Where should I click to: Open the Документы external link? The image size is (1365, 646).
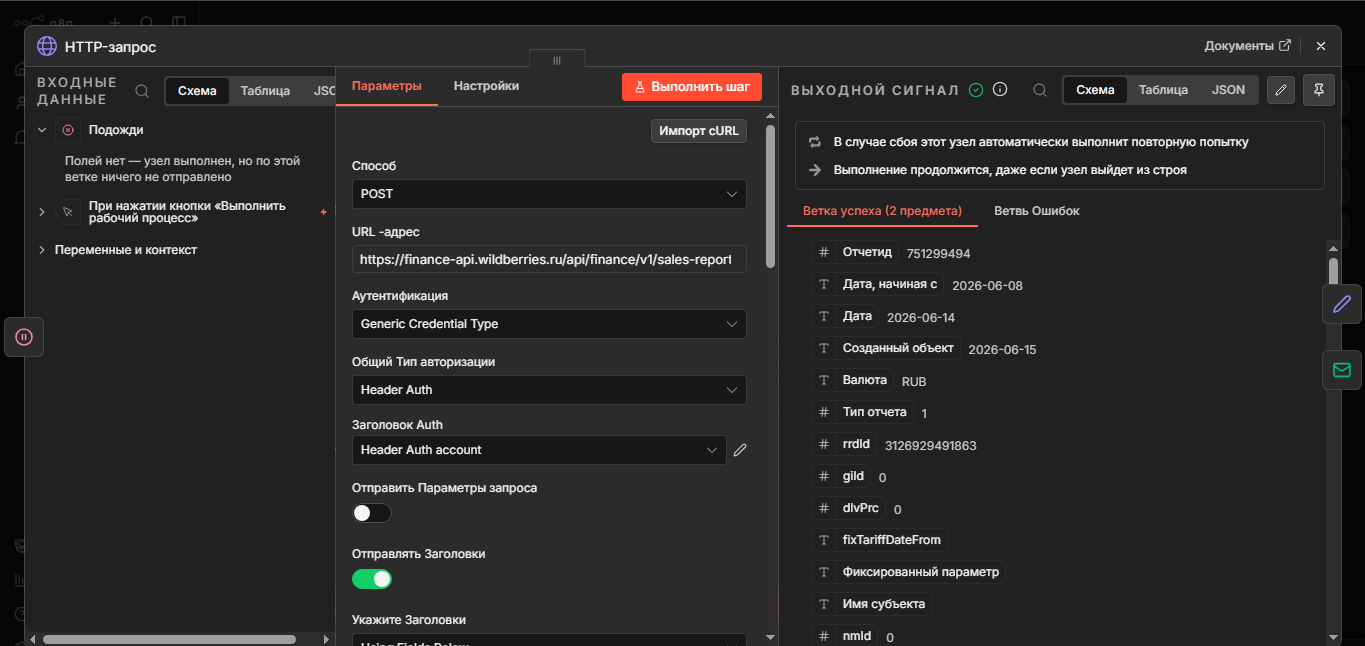pyautogui.click(x=1247, y=46)
